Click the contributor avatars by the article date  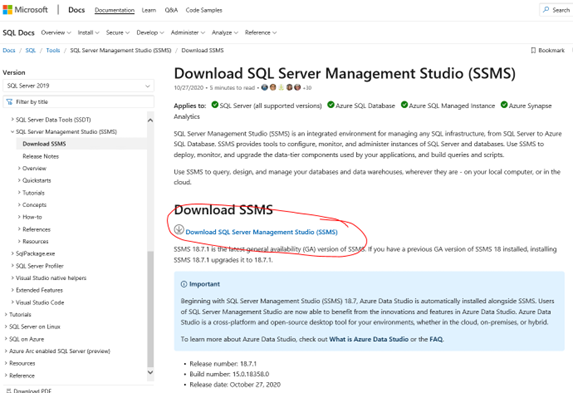coord(281,87)
